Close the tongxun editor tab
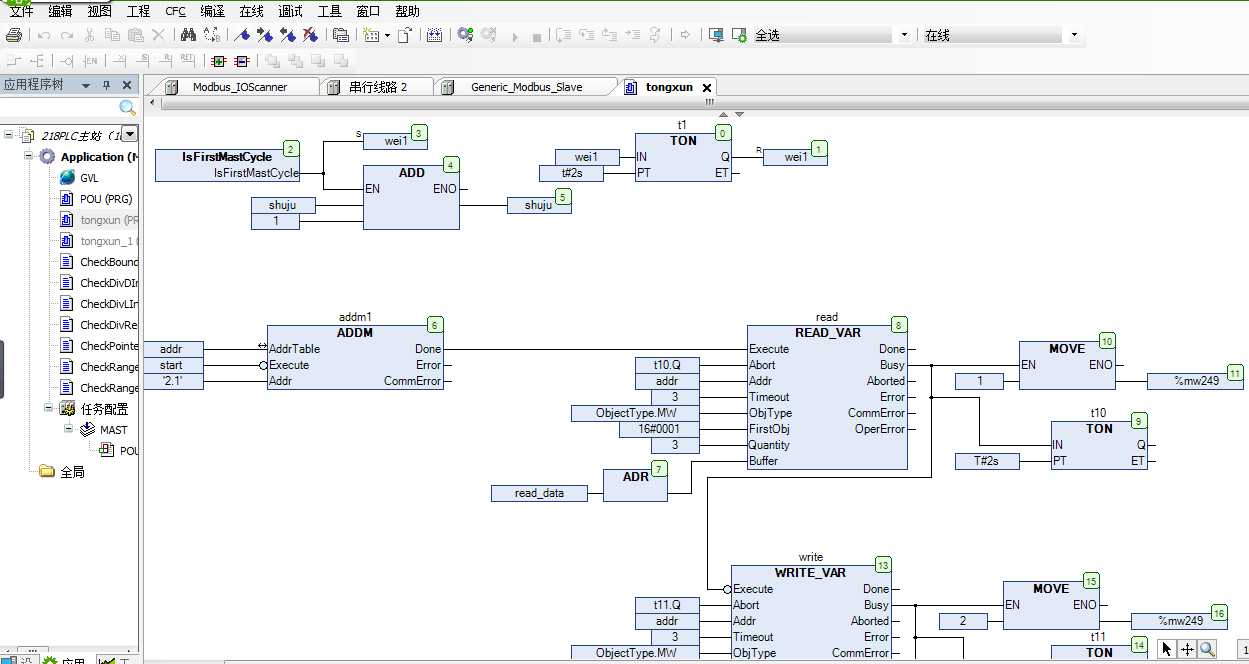 [x=706, y=88]
